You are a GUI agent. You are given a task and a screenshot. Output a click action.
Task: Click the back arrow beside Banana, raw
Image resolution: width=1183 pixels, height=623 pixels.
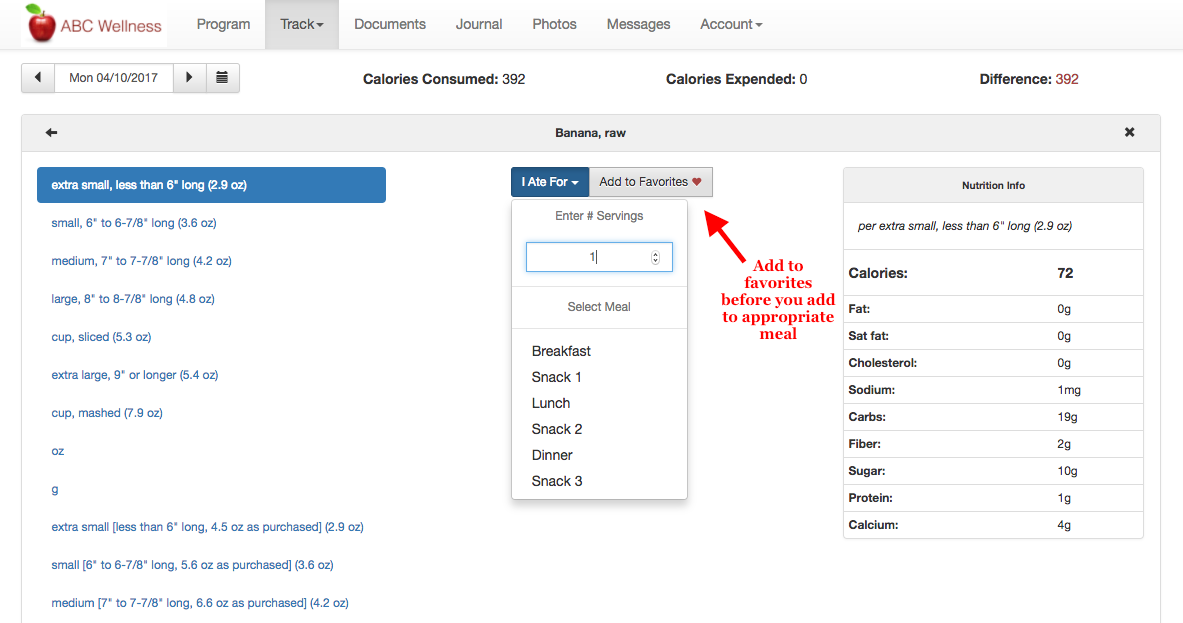[x=51, y=133]
